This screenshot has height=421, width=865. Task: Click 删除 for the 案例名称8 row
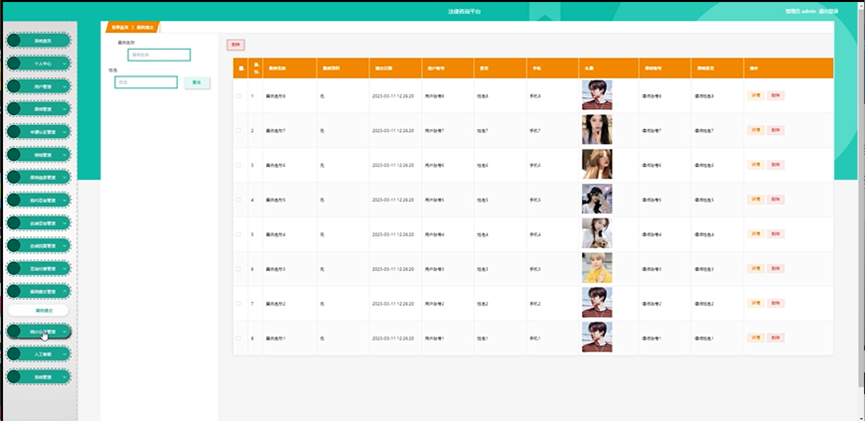point(776,95)
